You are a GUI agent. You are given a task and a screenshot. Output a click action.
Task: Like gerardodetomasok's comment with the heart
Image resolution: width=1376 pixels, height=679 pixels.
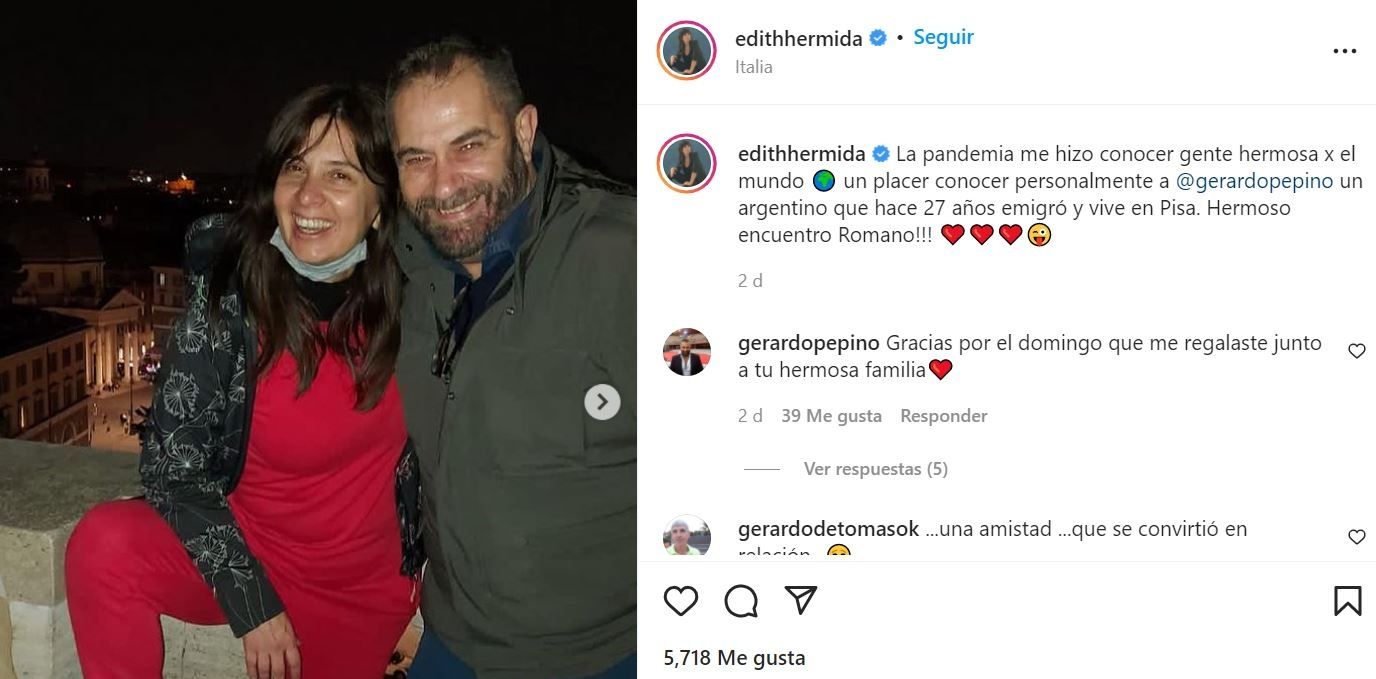coord(1357,537)
